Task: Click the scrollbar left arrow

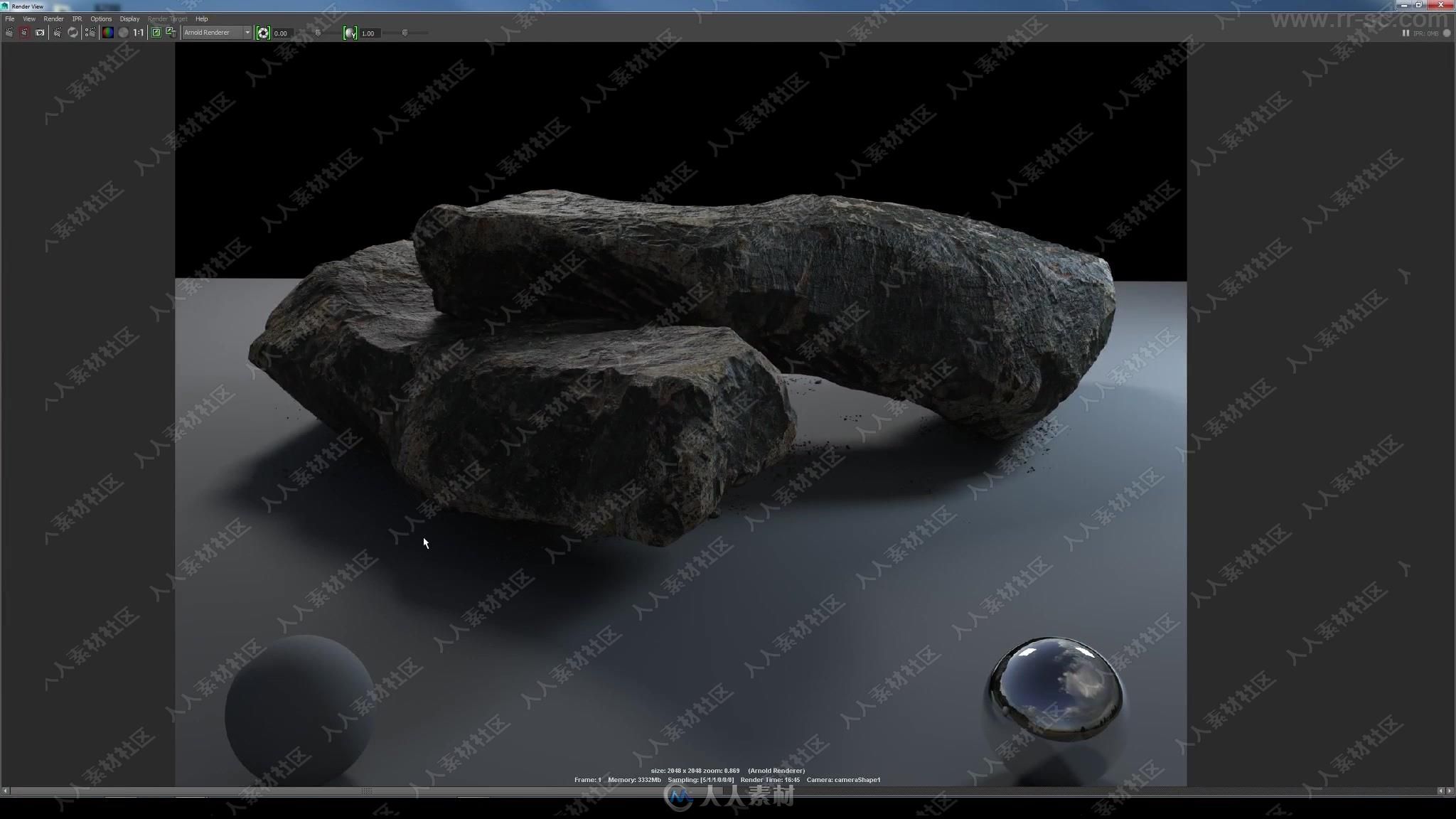Action: click(5, 791)
